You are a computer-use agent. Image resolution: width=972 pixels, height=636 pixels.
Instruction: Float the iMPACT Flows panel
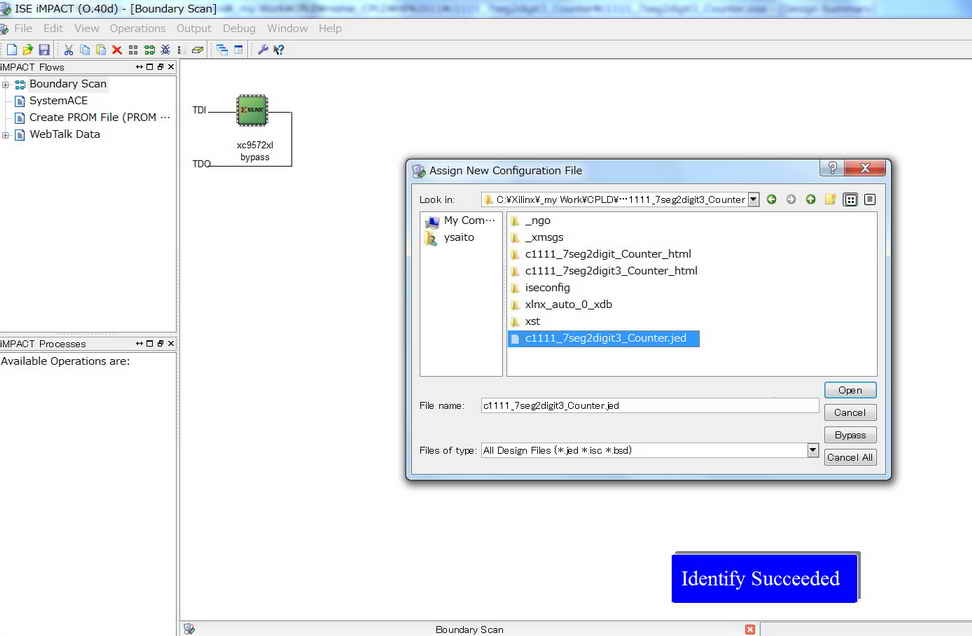(x=160, y=67)
